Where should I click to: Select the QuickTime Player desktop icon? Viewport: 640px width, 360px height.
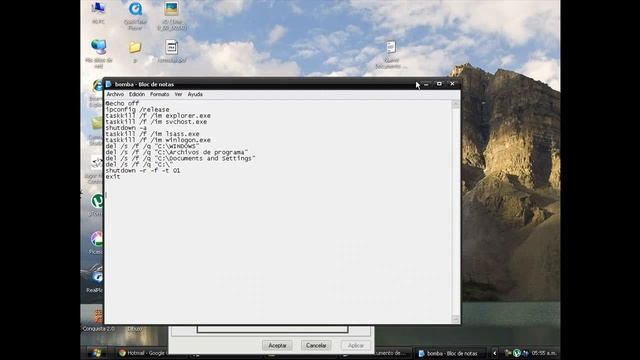coord(135,16)
